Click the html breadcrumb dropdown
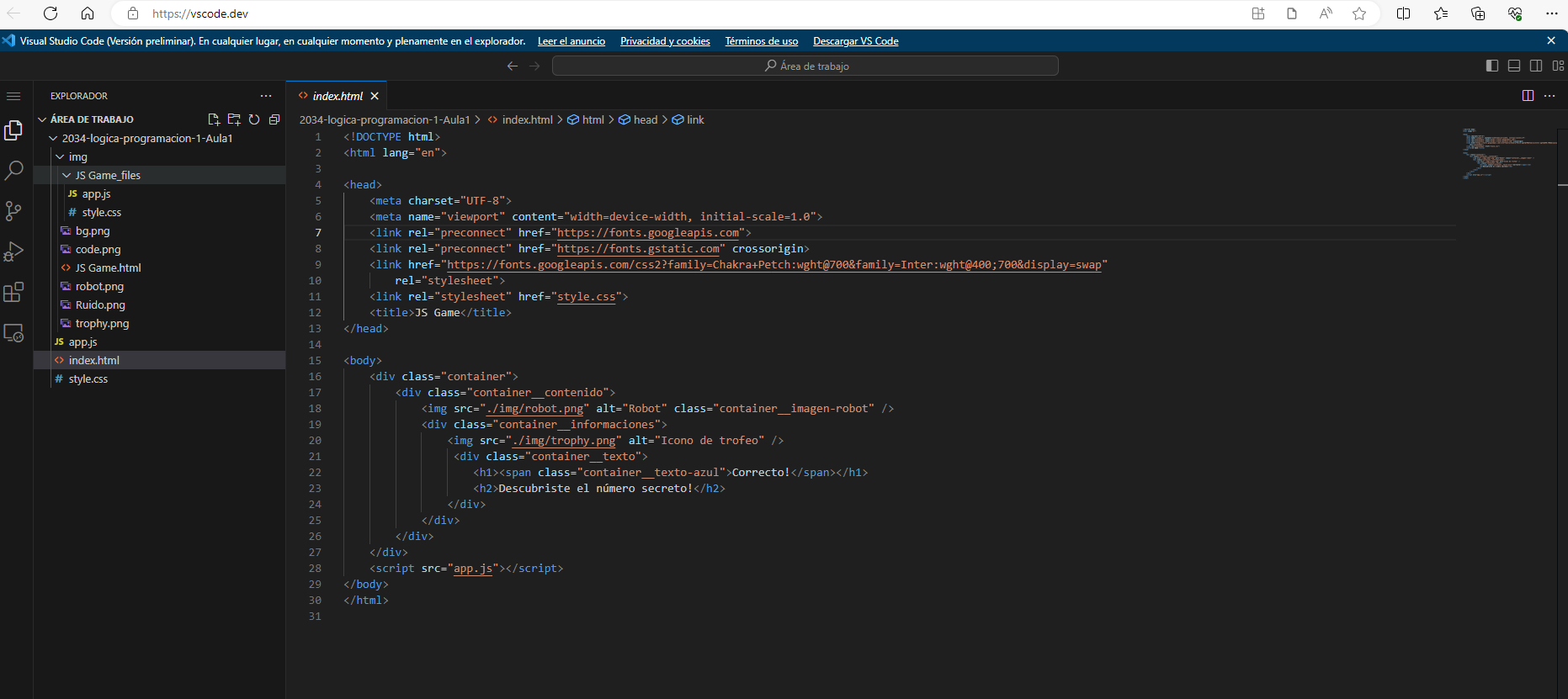 click(x=586, y=119)
